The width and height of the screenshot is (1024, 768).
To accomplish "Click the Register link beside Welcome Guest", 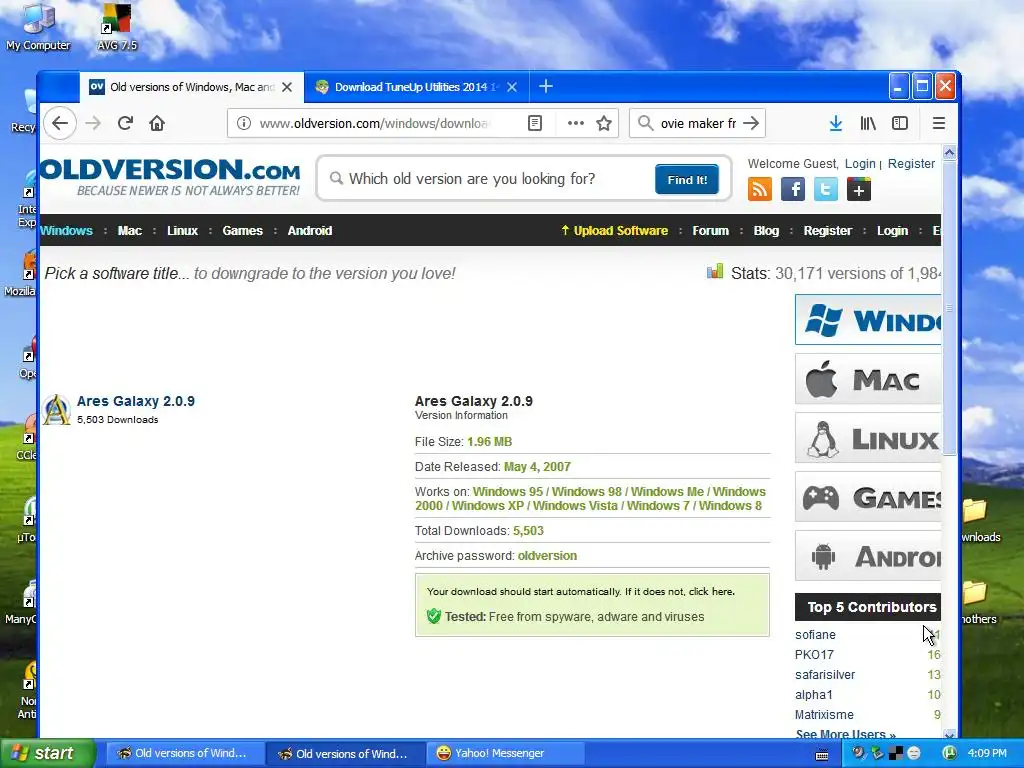I will (911, 164).
